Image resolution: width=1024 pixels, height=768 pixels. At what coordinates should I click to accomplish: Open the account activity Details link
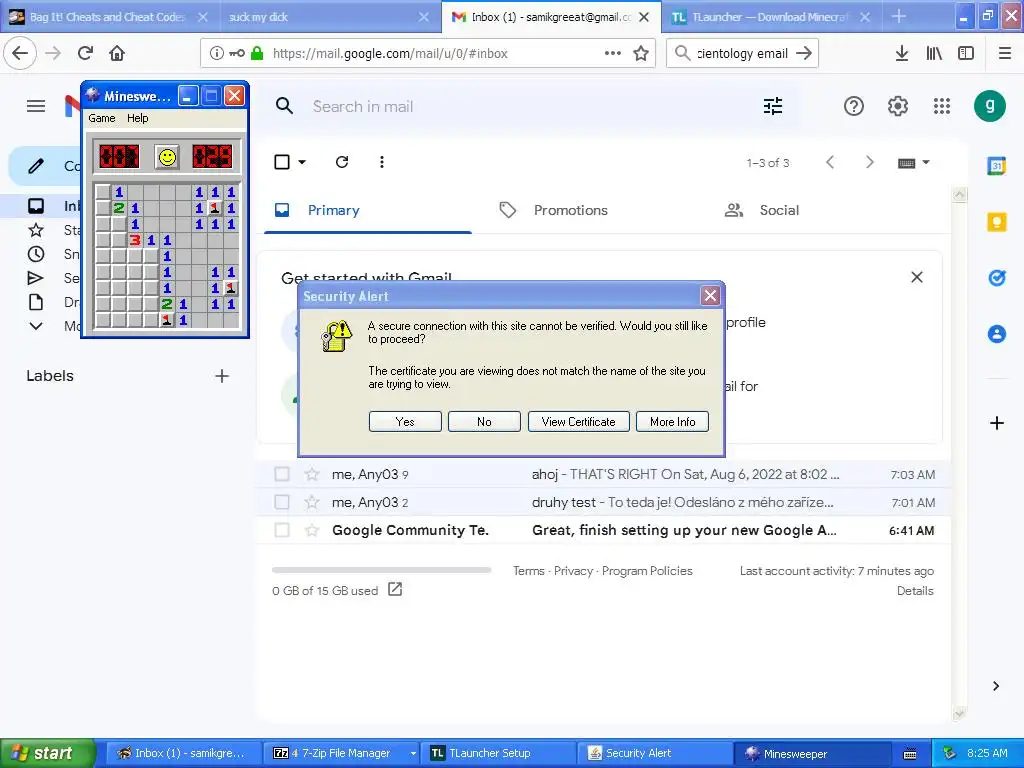pos(915,590)
